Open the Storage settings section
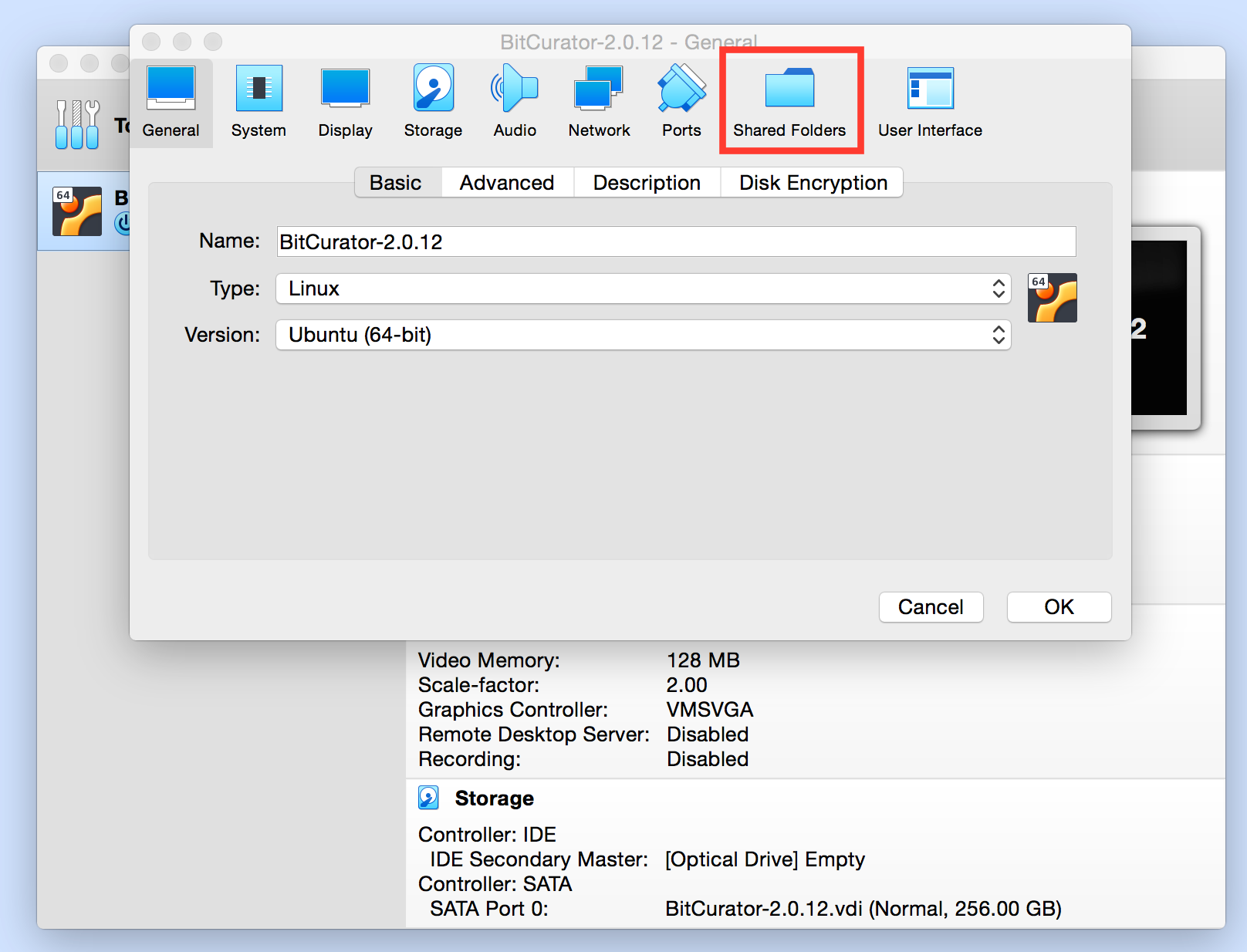Image resolution: width=1247 pixels, height=952 pixels. 433,103
